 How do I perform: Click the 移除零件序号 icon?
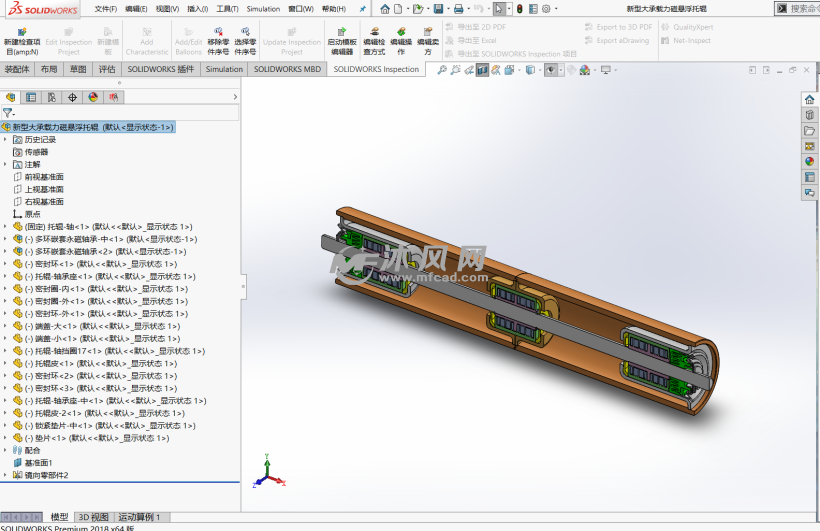218,32
